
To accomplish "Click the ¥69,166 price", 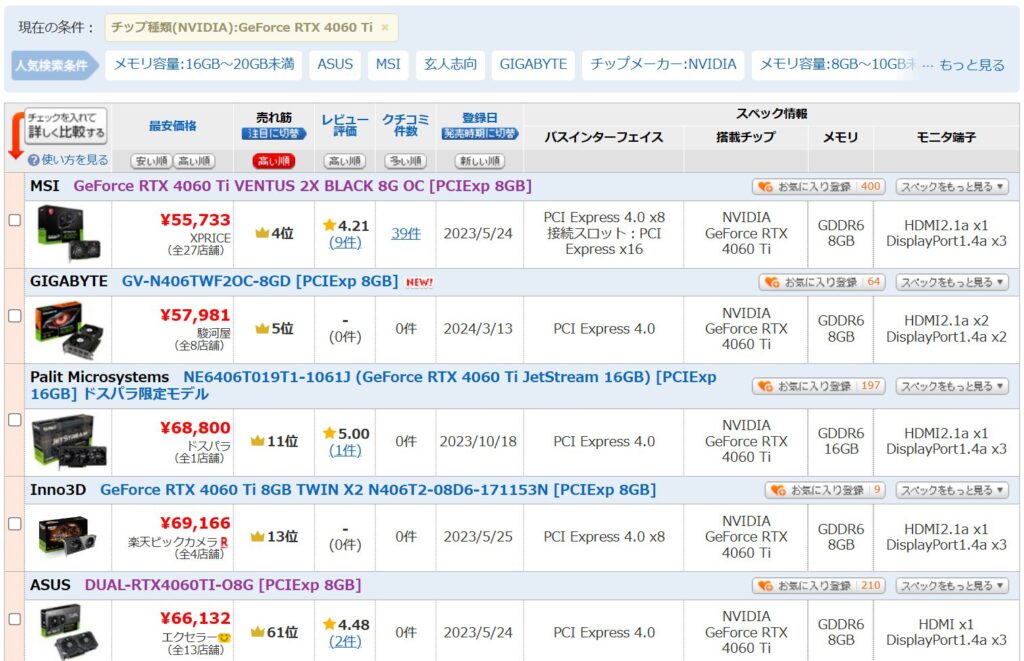I will point(195,523).
